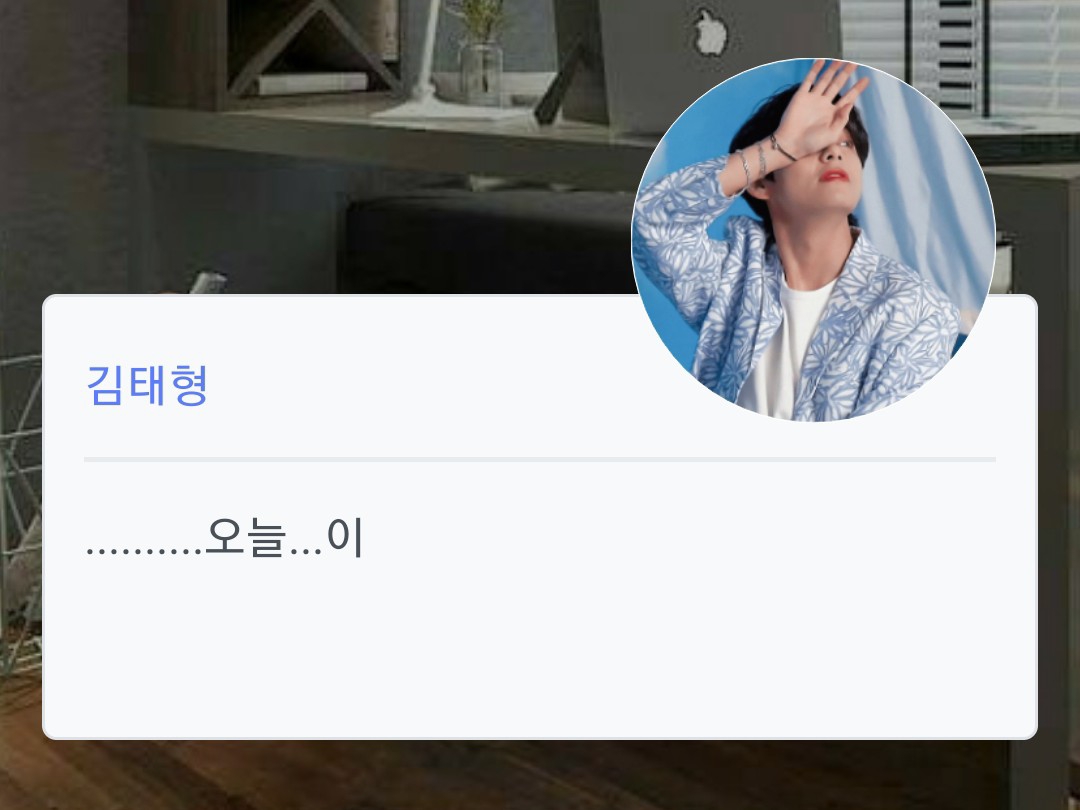Click the word 오늘 in the dialogue
The image size is (1080, 810).
[x=245, y=538]
